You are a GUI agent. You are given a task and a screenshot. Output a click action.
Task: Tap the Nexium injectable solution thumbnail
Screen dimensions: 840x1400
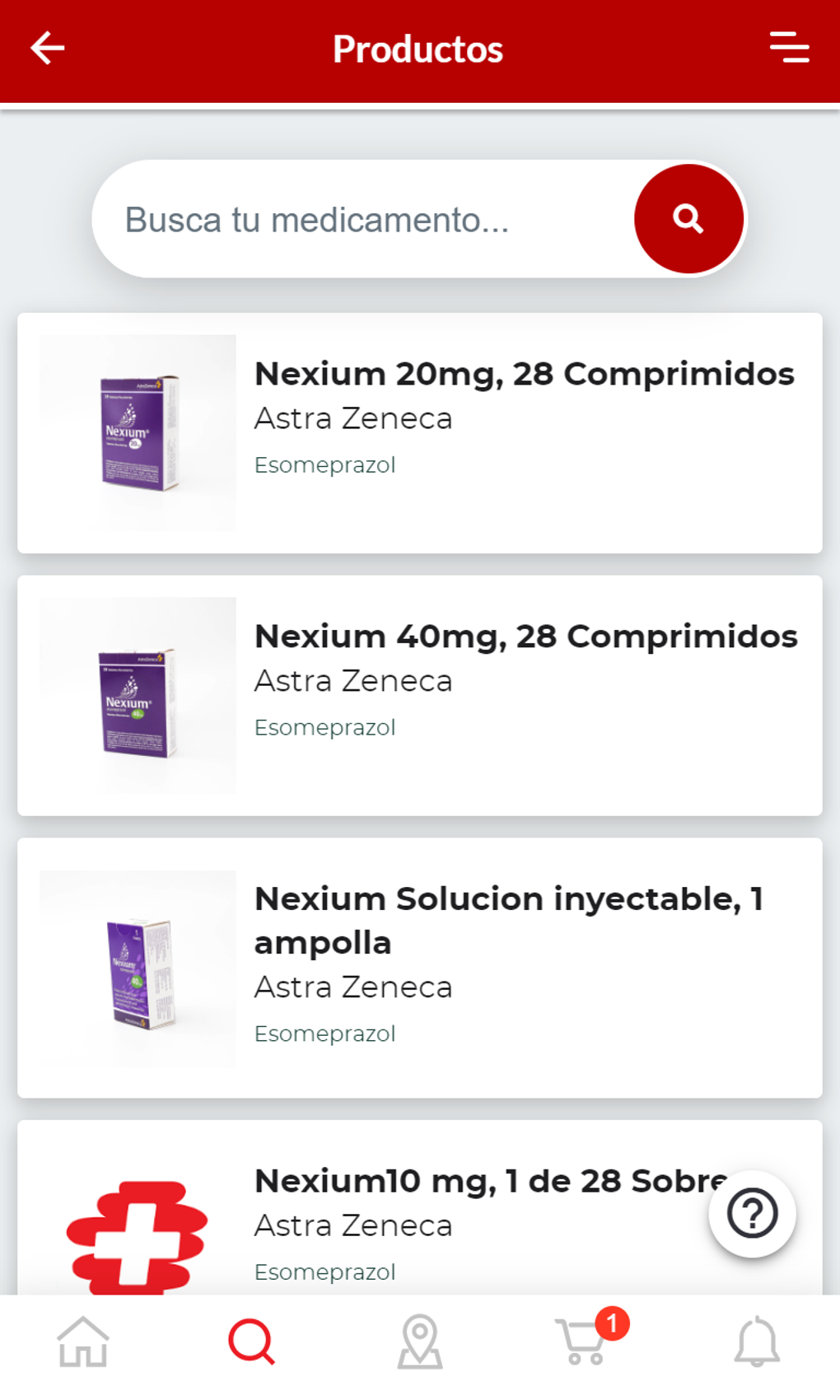tap(138, 969)
